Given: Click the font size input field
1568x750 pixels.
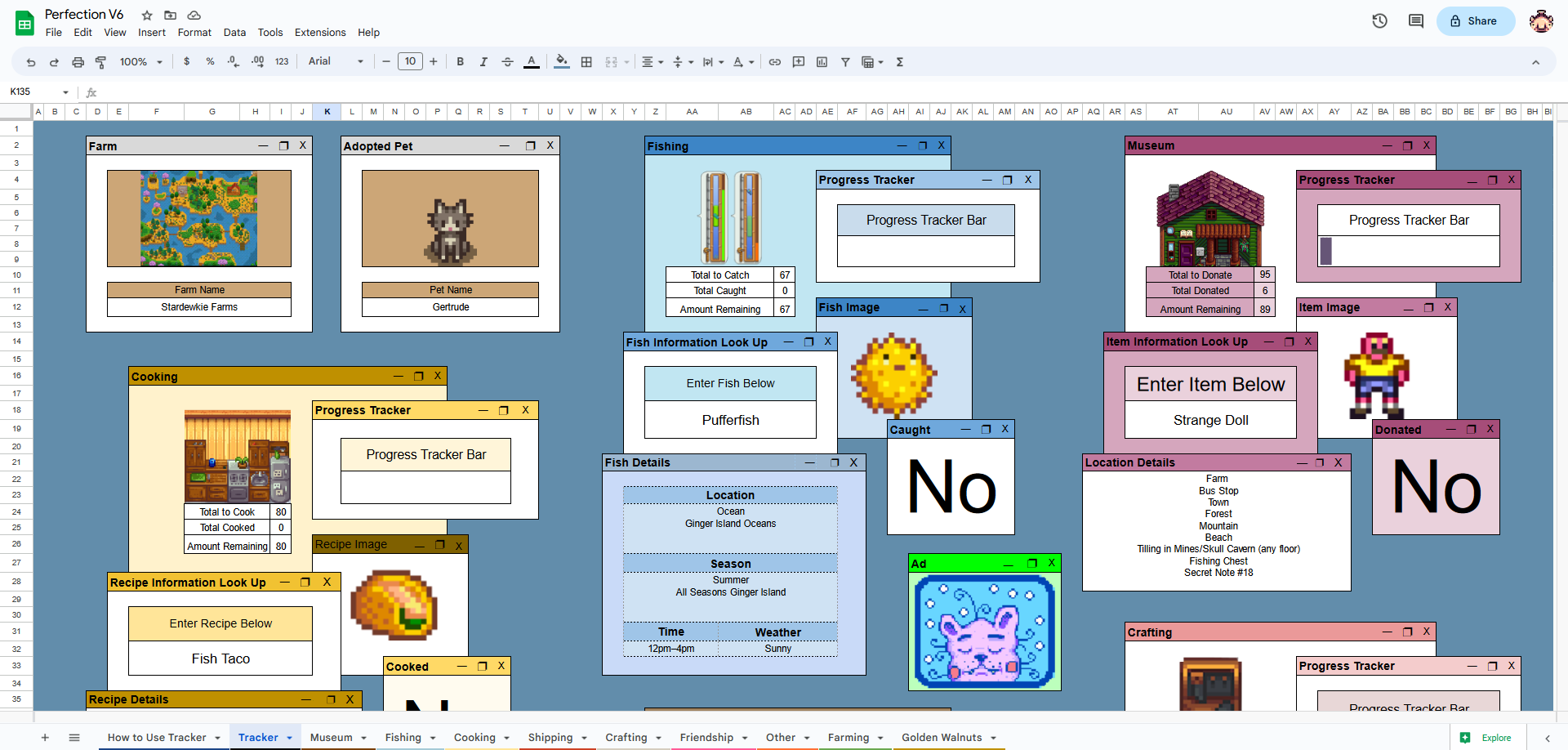Looking at the screenshot, I should point(410,61).
